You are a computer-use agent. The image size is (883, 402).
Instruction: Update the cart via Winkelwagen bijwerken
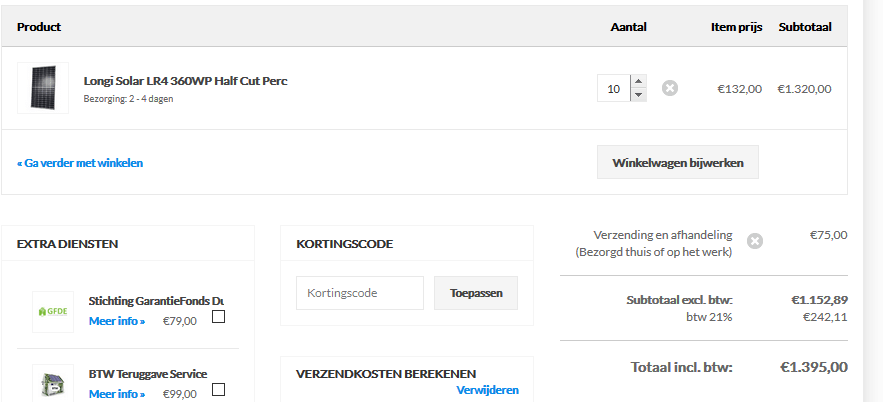pos(678,163)
